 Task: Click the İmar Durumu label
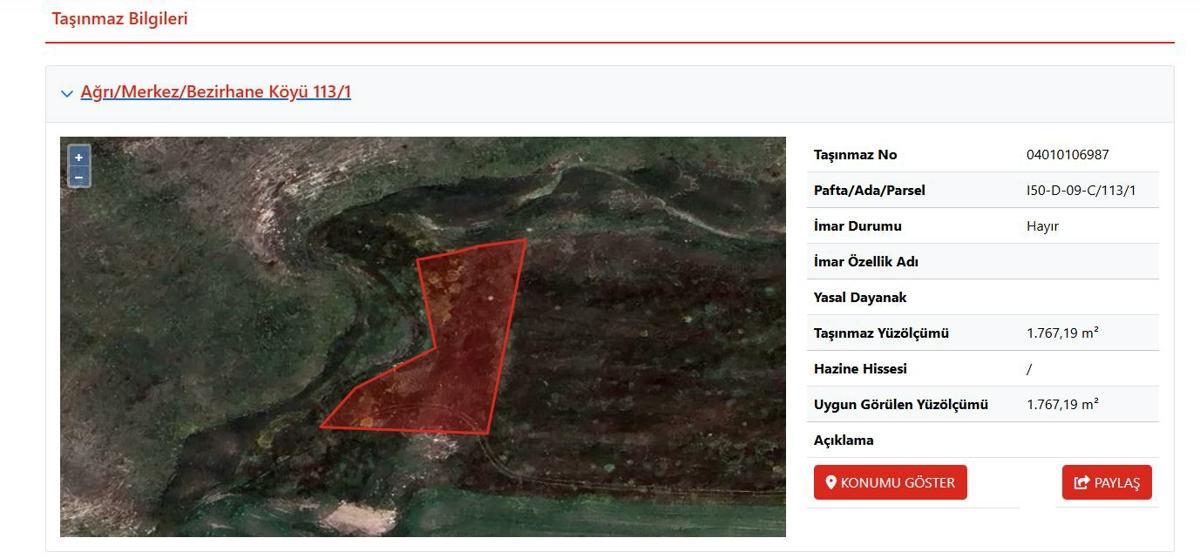[x=858, y=226]
